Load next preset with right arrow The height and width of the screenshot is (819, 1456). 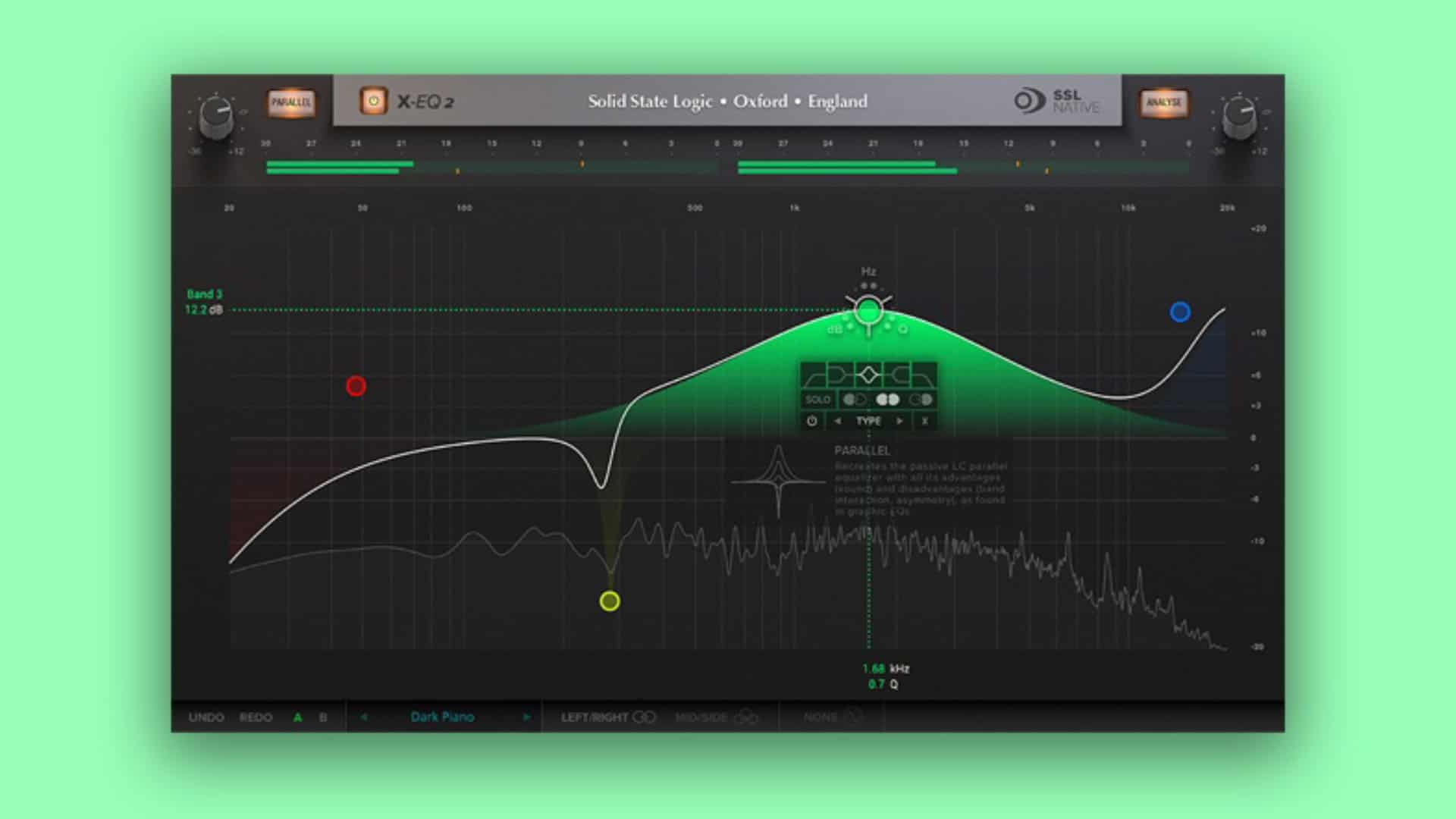coord(526,717)
